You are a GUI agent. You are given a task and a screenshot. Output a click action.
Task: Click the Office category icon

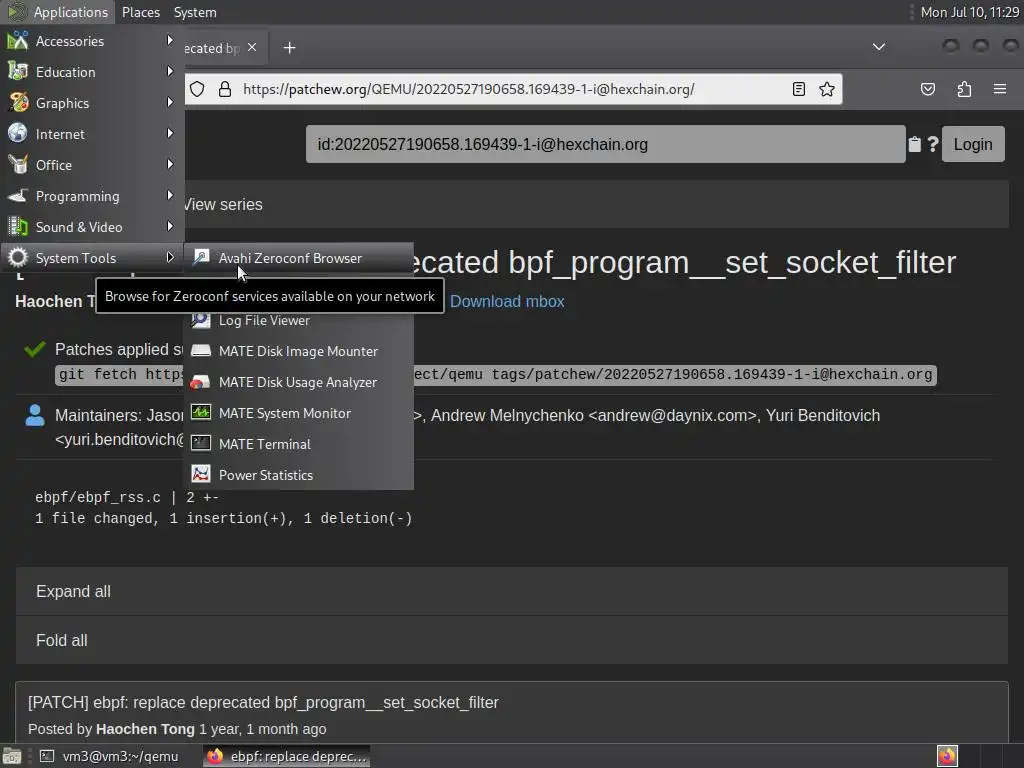pyautogui.click(x=18, y=165)
